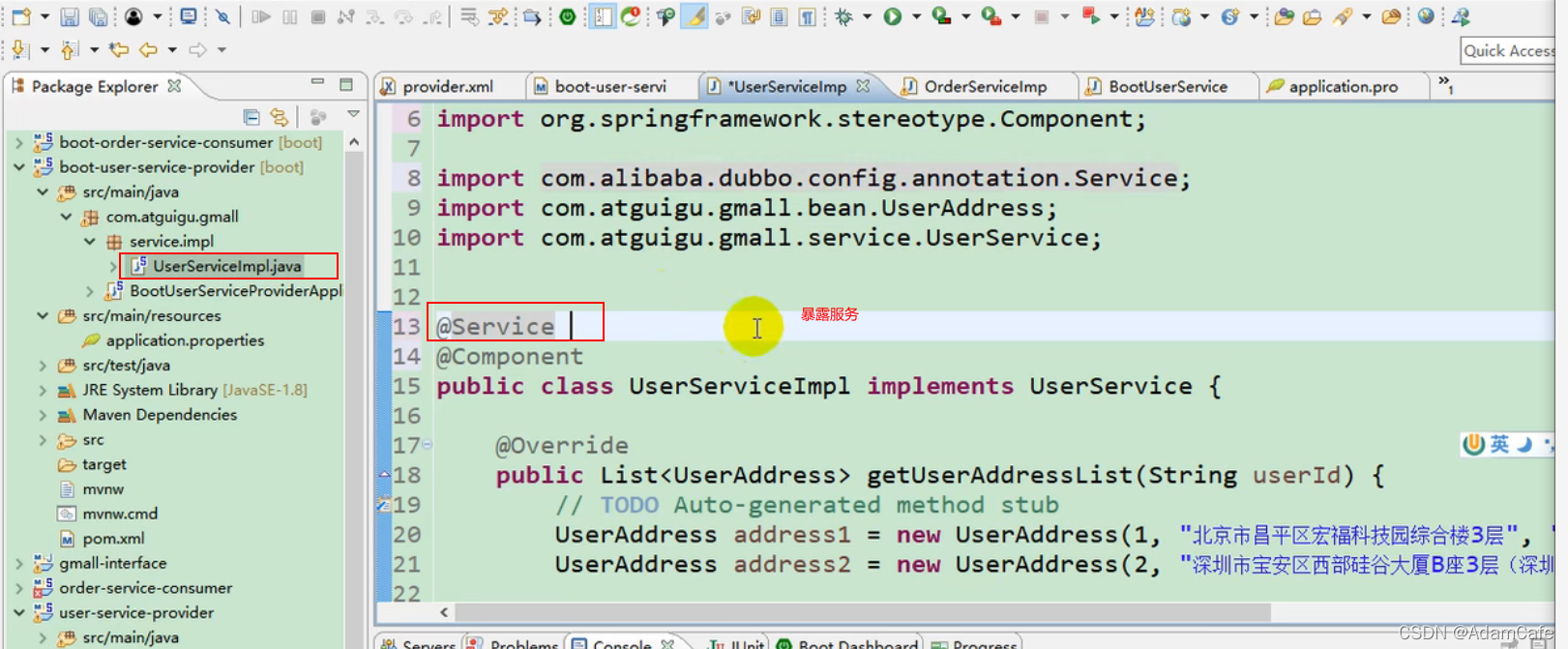The width and height of the screenshot is (1568, 649).
Task: Click Package Explorer scrollbar up arrow
Action: coord(354,142)
